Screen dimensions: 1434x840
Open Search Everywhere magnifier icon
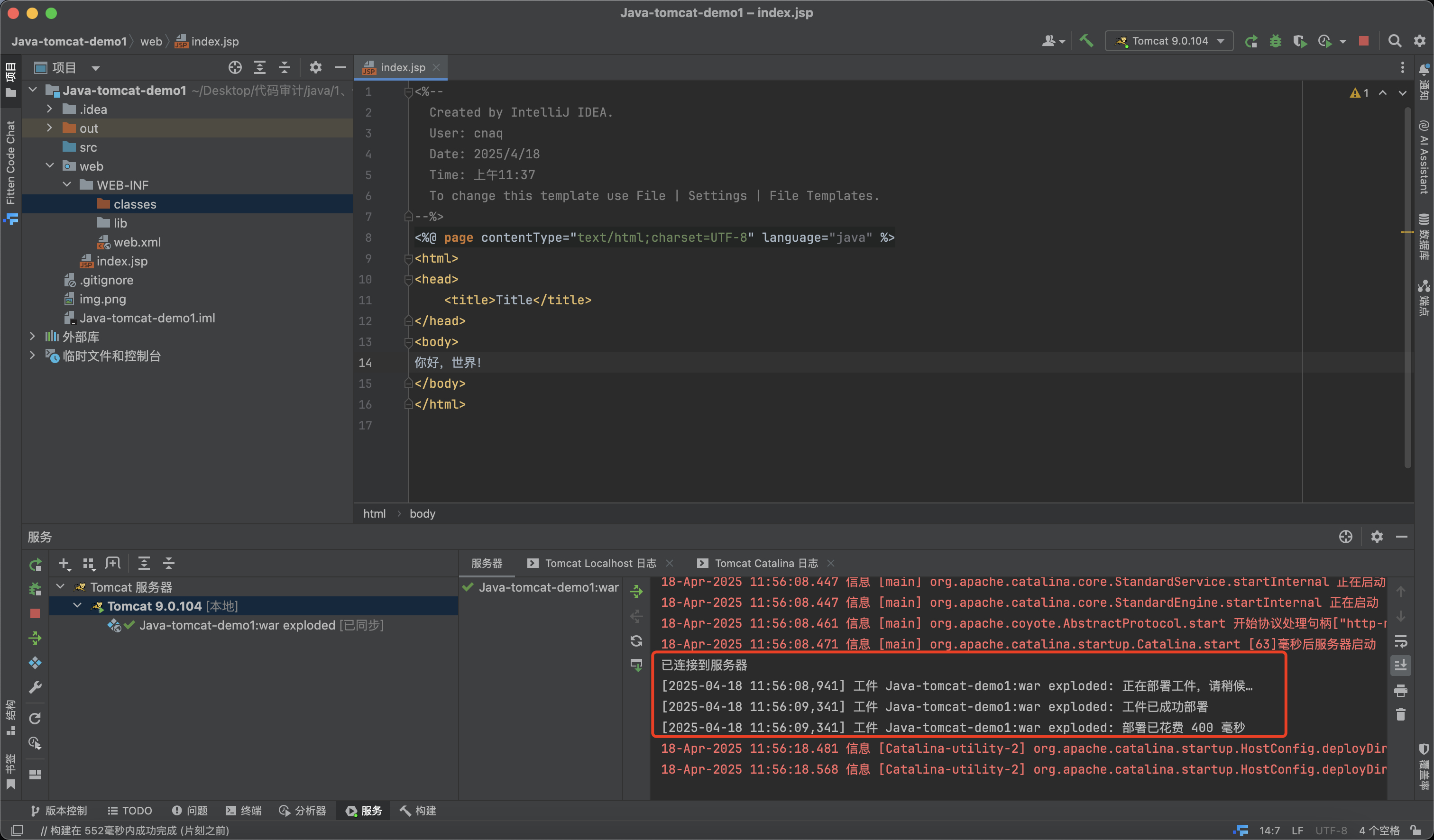[x=1394, y=41]
